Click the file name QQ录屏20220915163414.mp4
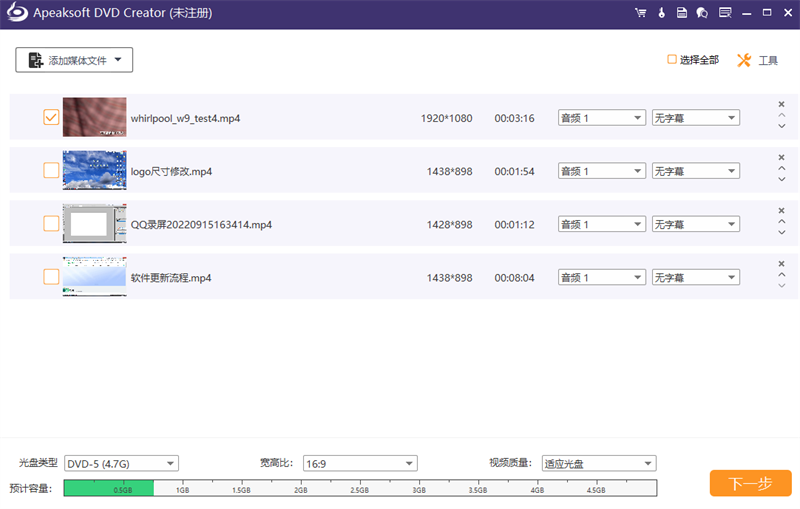The image size is (800, 509). (201, 224)
